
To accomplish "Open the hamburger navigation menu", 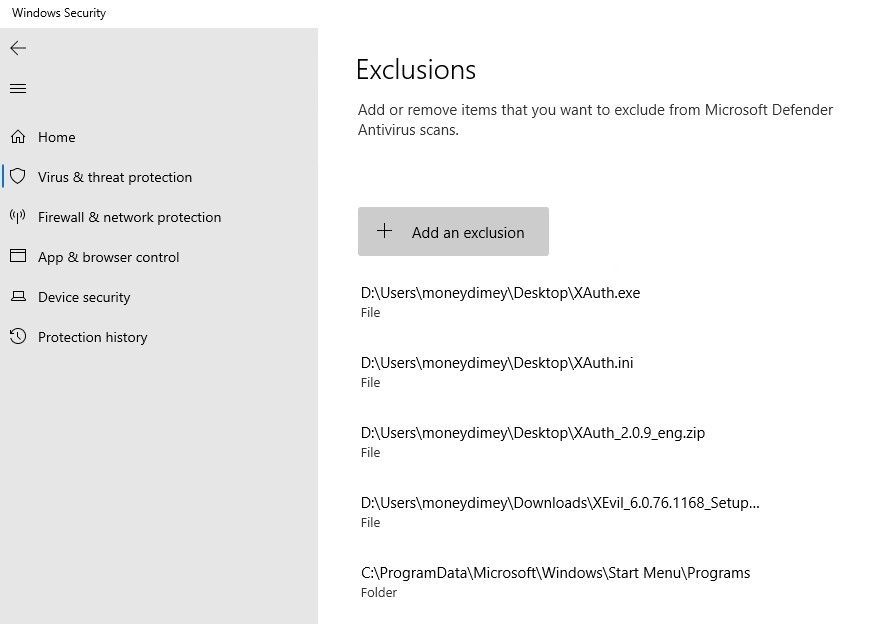I will click(x=18, y=88).
